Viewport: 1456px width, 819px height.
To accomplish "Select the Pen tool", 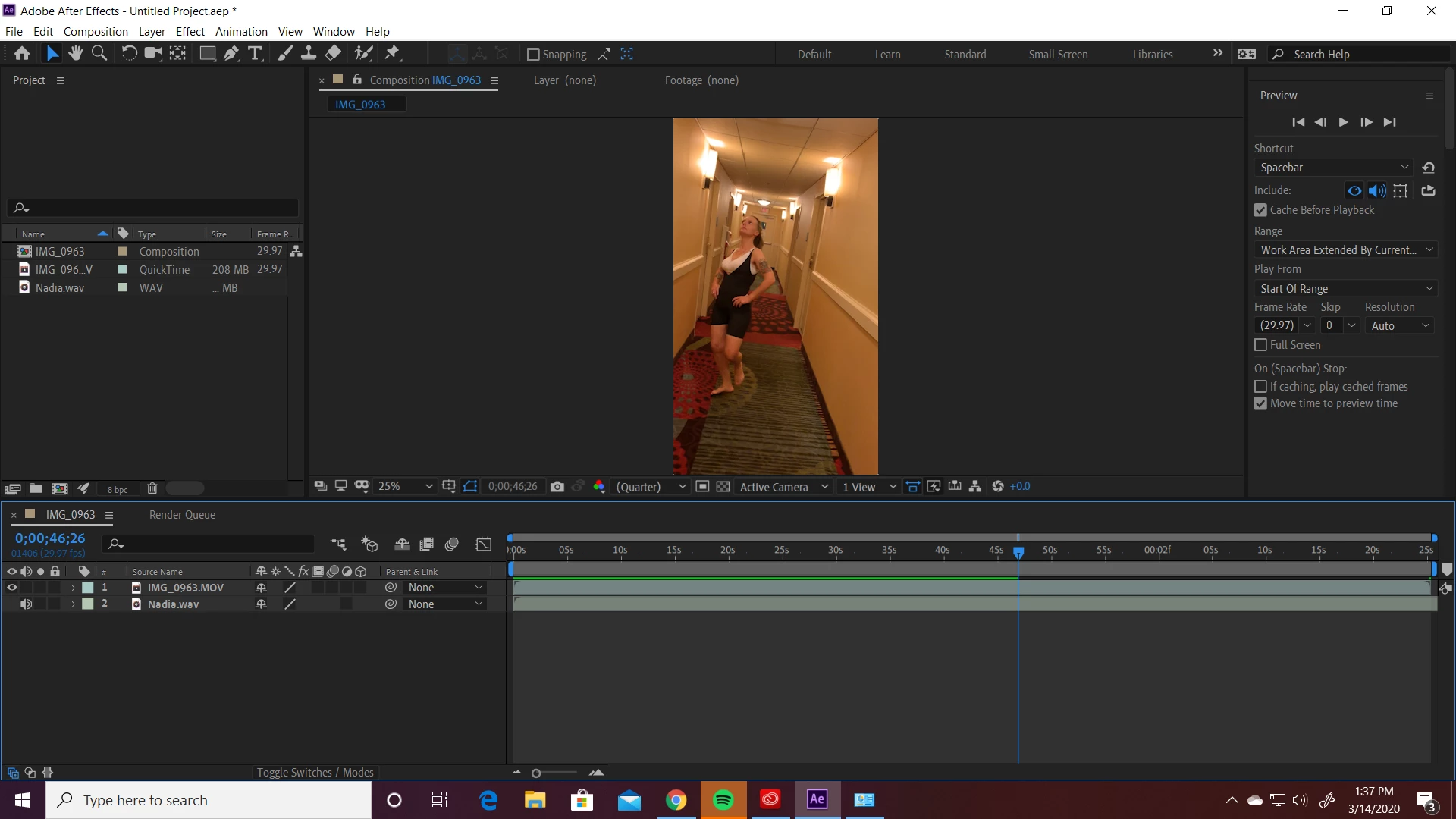I will pos(231,53).
